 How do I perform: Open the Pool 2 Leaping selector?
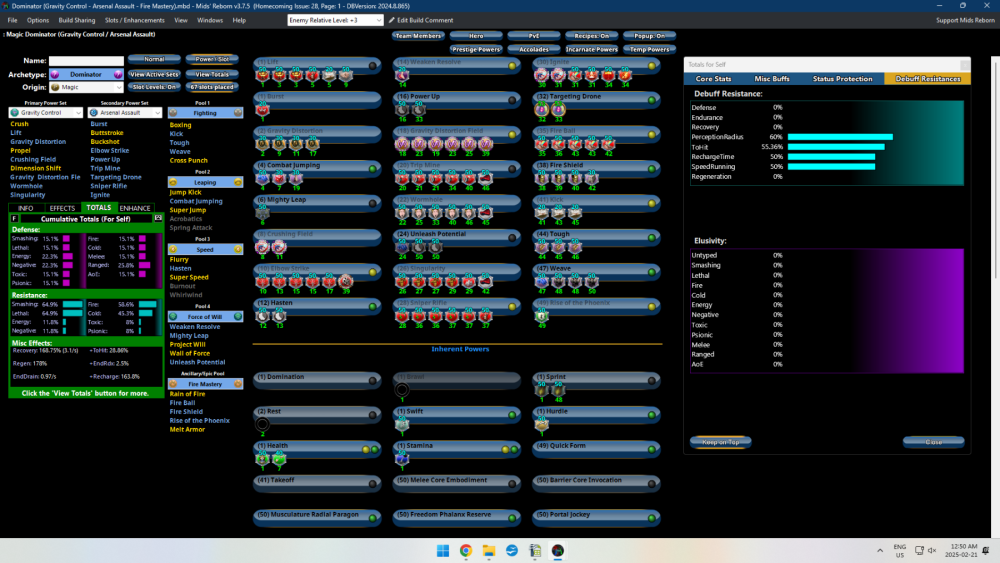(205, 182)
